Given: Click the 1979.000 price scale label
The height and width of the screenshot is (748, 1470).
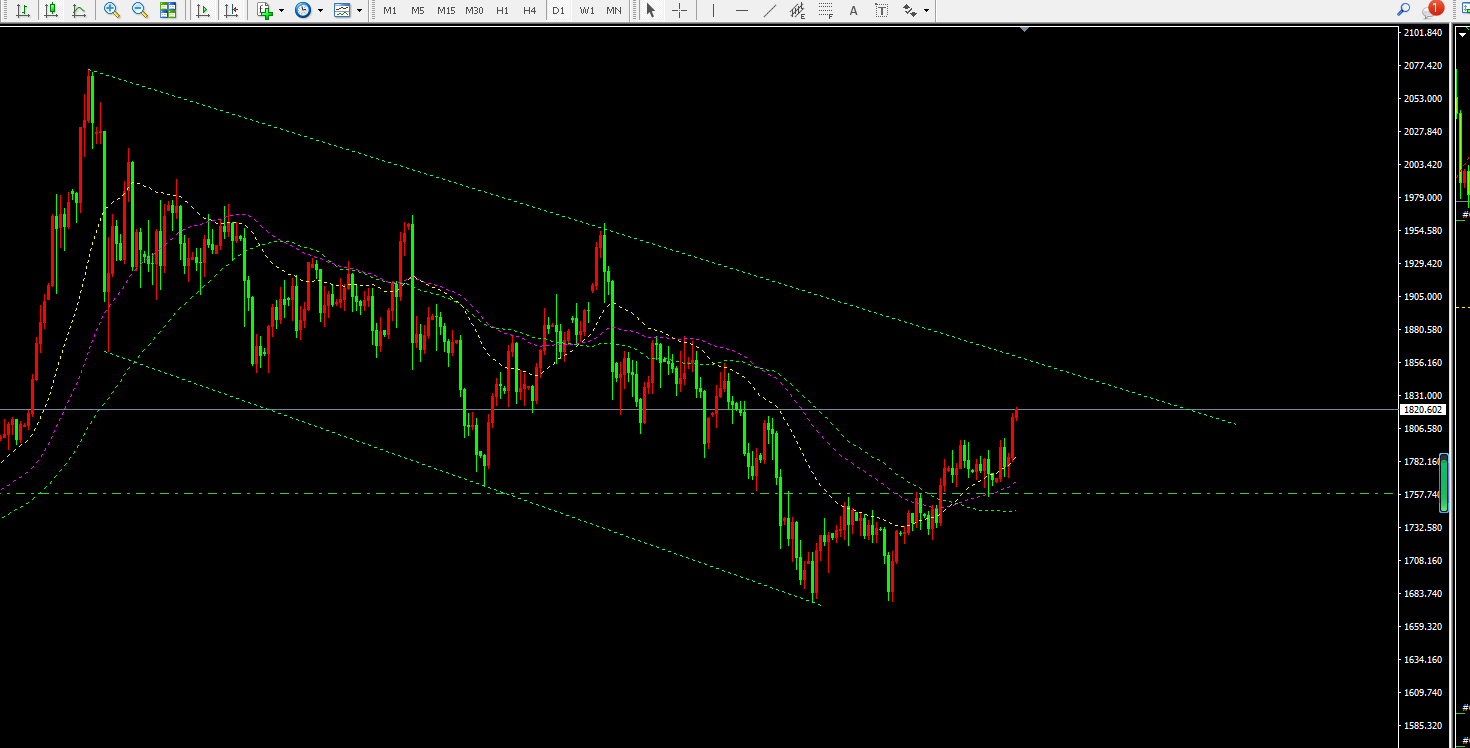Looking at the screenshot, I should [x=1423, y=198].
